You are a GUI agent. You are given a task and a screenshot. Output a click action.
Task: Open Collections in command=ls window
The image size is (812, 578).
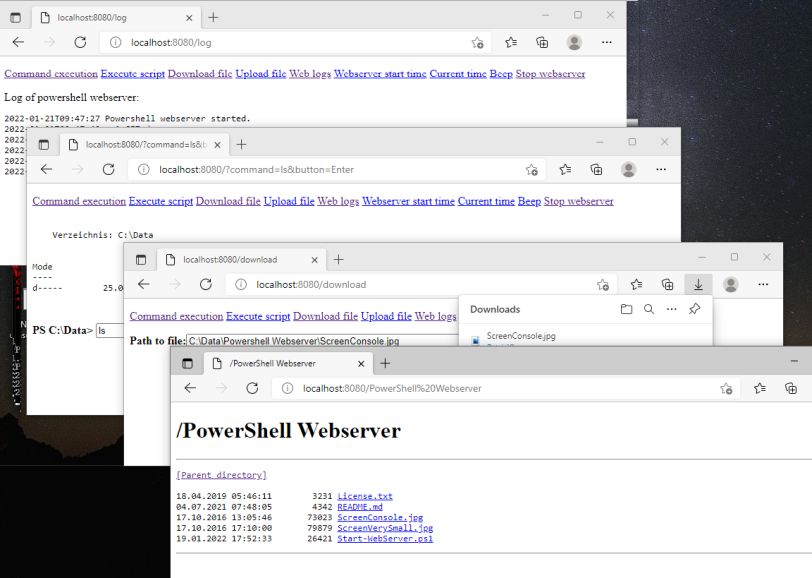tap(597, 169)
